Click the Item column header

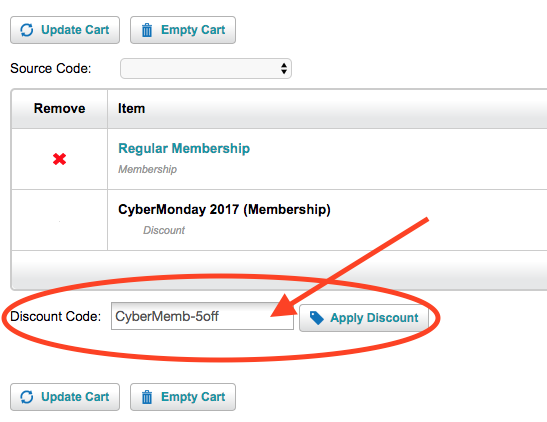pos(131,108)
